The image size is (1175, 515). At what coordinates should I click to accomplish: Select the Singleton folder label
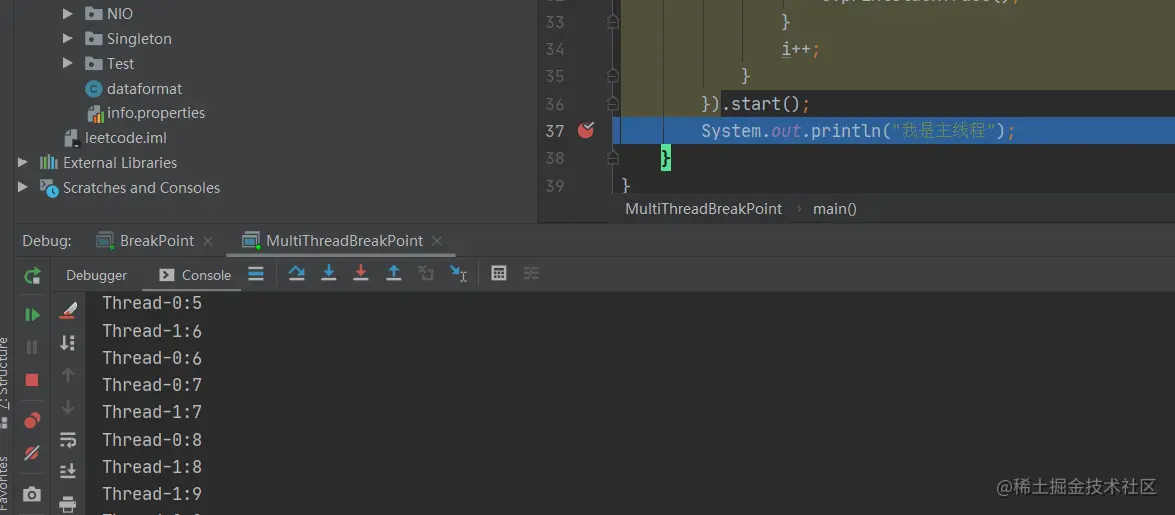tap(139, 38)
